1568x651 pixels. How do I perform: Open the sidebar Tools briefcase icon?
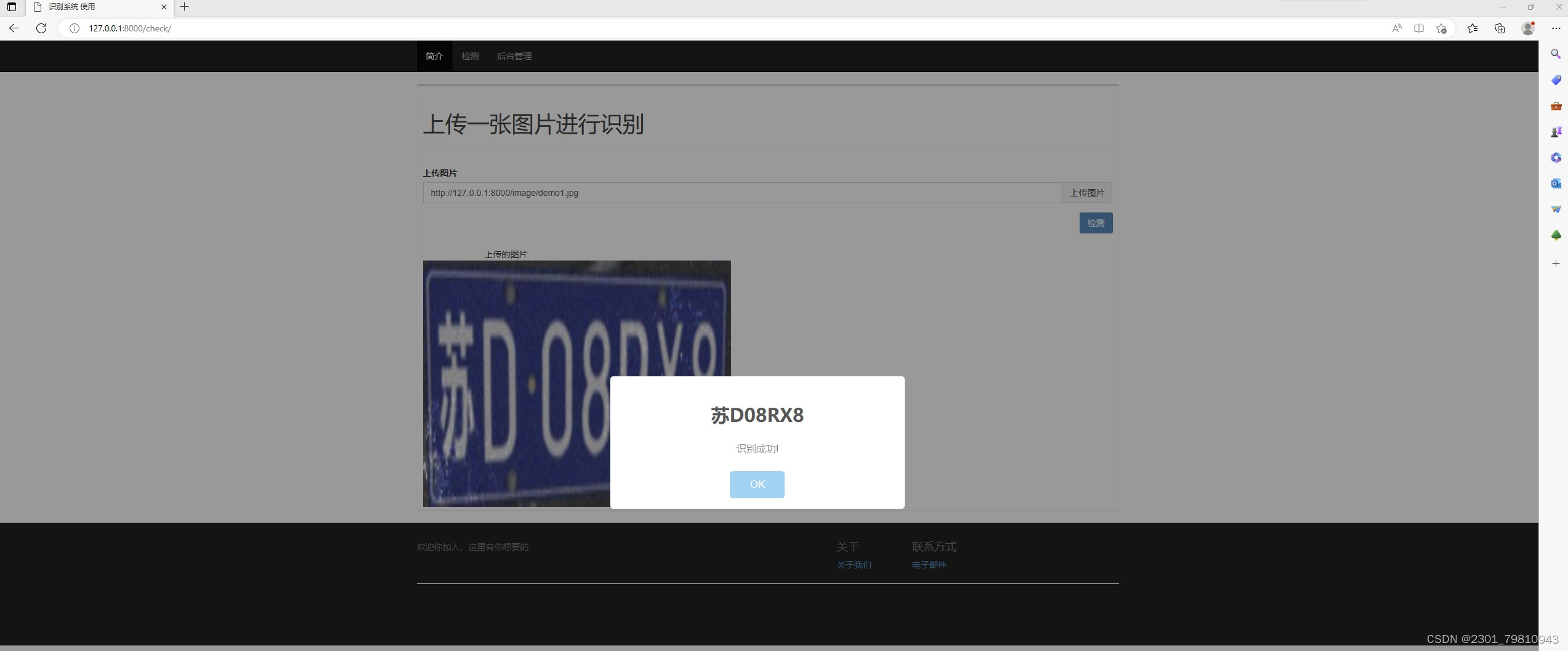[1556, 106]
